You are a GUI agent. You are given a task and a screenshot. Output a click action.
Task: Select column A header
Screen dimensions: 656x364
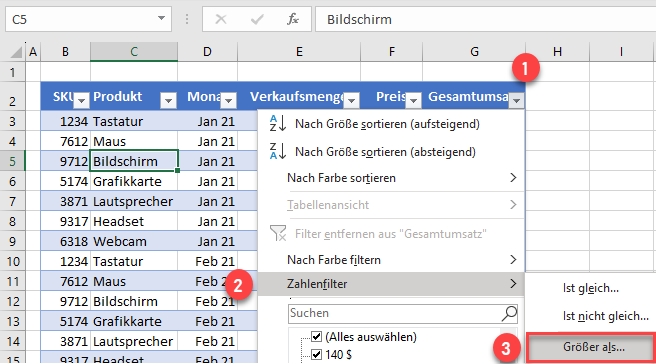coord(33,52)
